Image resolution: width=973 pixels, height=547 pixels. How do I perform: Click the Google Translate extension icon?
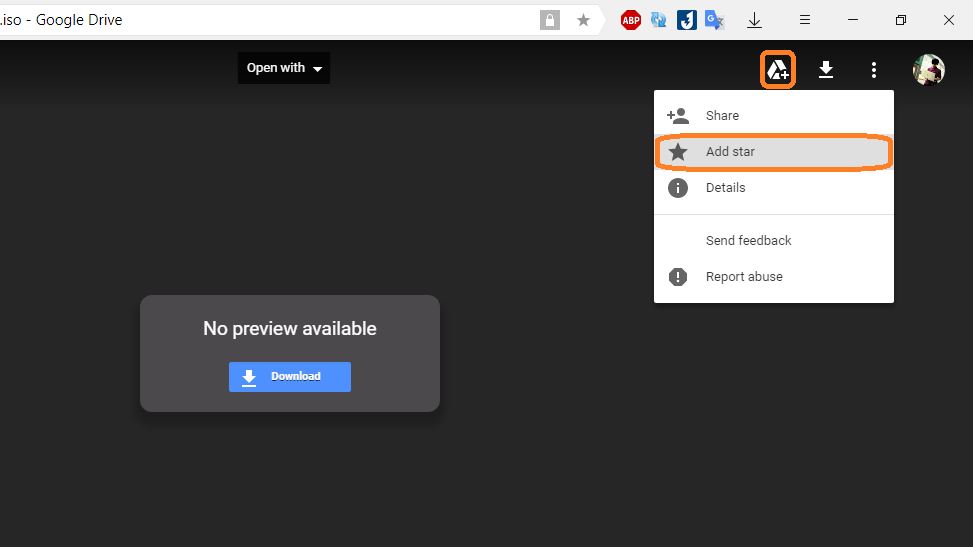coord(714,20)
